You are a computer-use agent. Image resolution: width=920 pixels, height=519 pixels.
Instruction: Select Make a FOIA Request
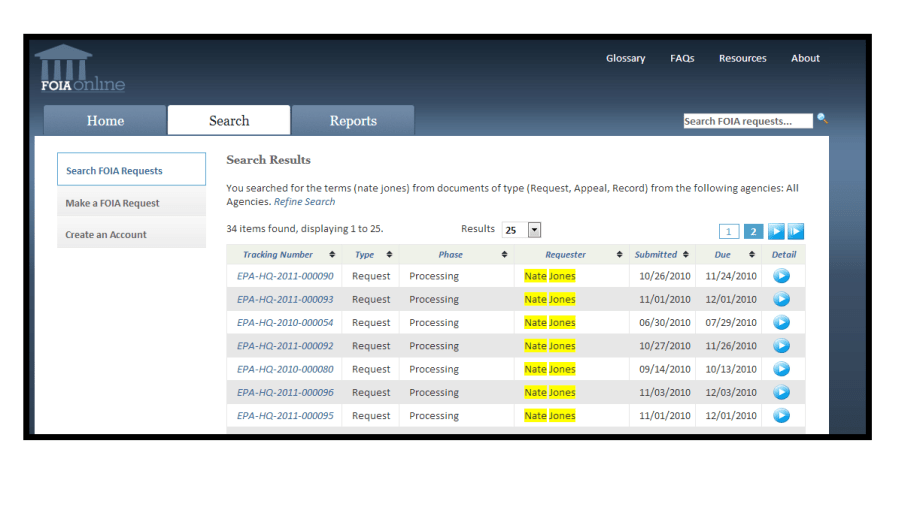(x=113, y=203)
